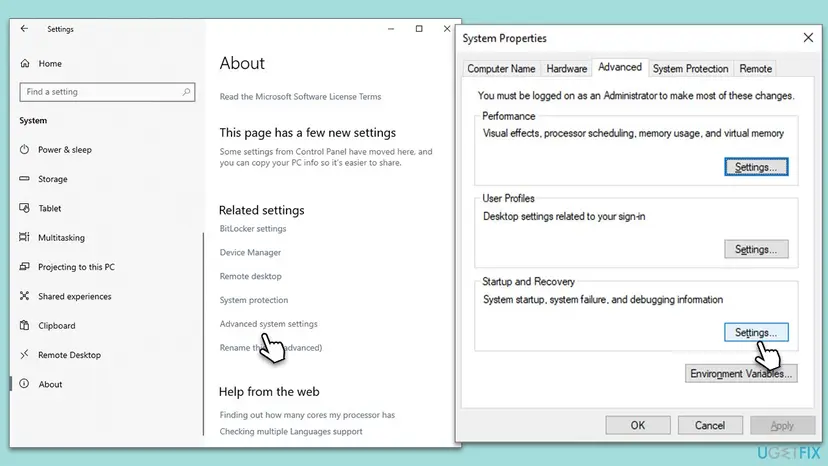Open Performance Settings button

point(756,167)
